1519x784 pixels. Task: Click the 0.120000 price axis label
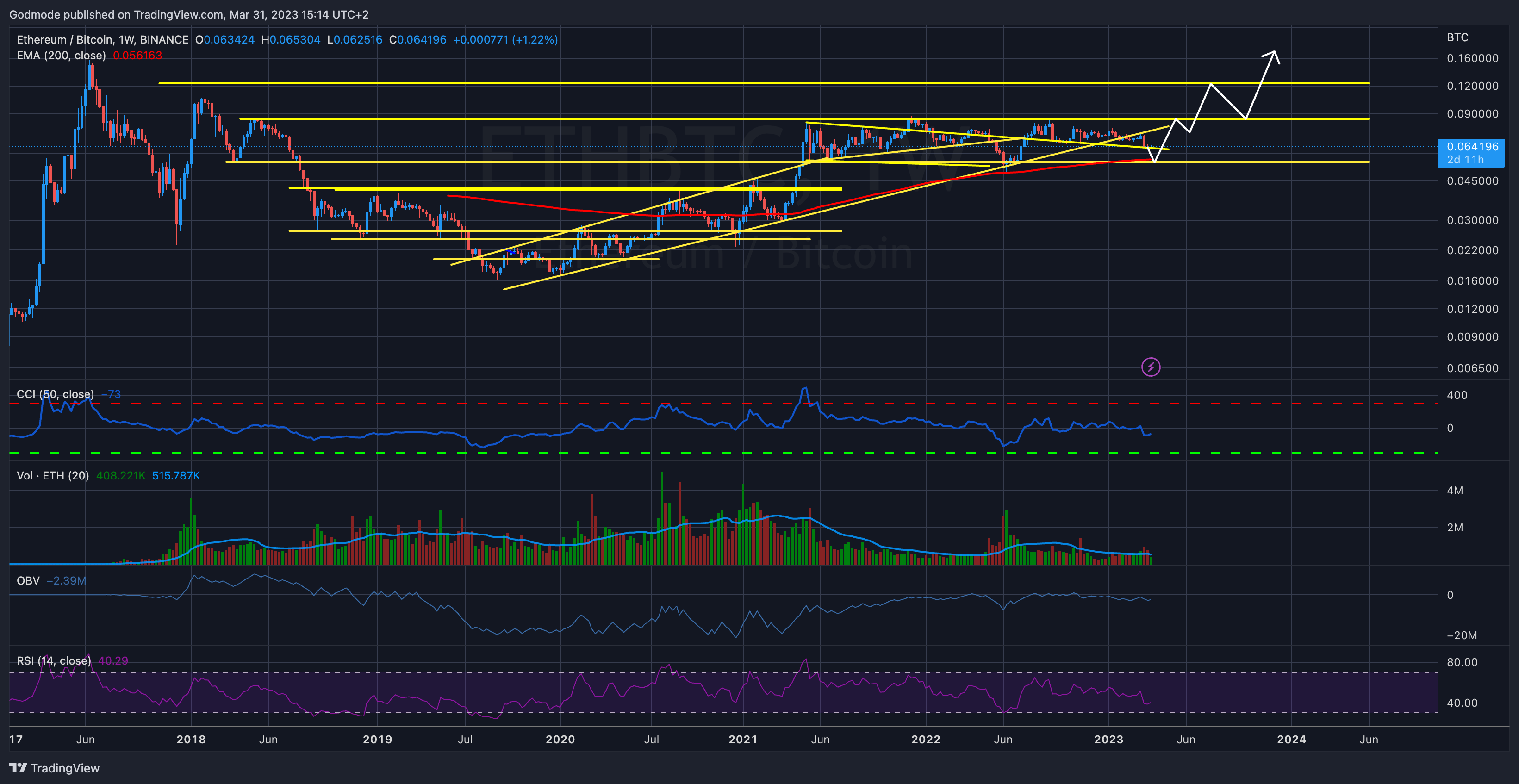click(x=1472, y=86)
